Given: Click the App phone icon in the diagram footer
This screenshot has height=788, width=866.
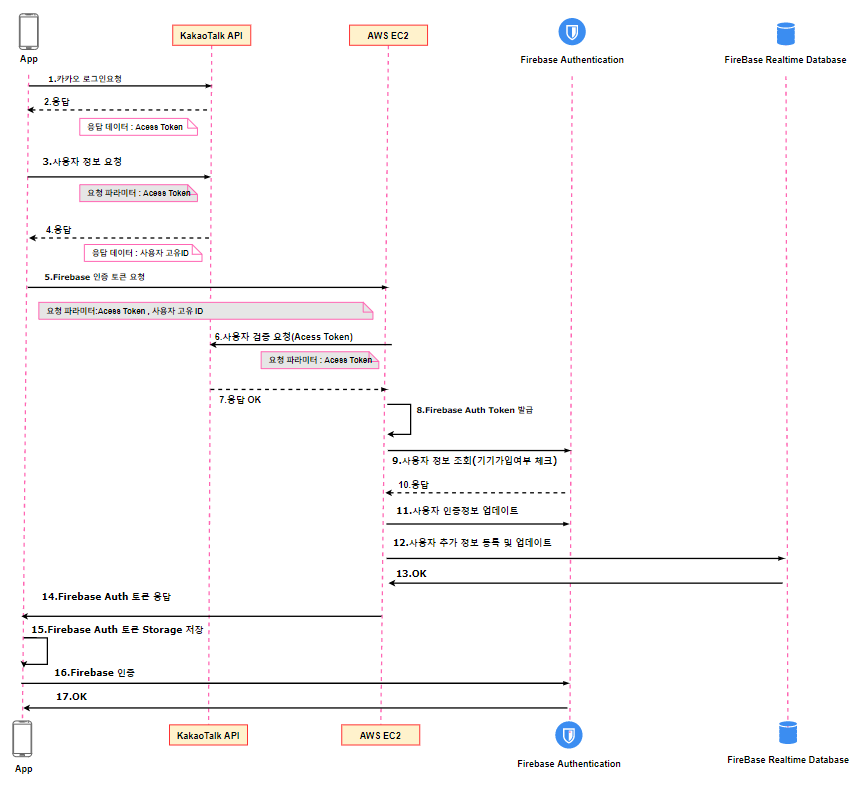Looking at the screenshot, I should point(23,739).
